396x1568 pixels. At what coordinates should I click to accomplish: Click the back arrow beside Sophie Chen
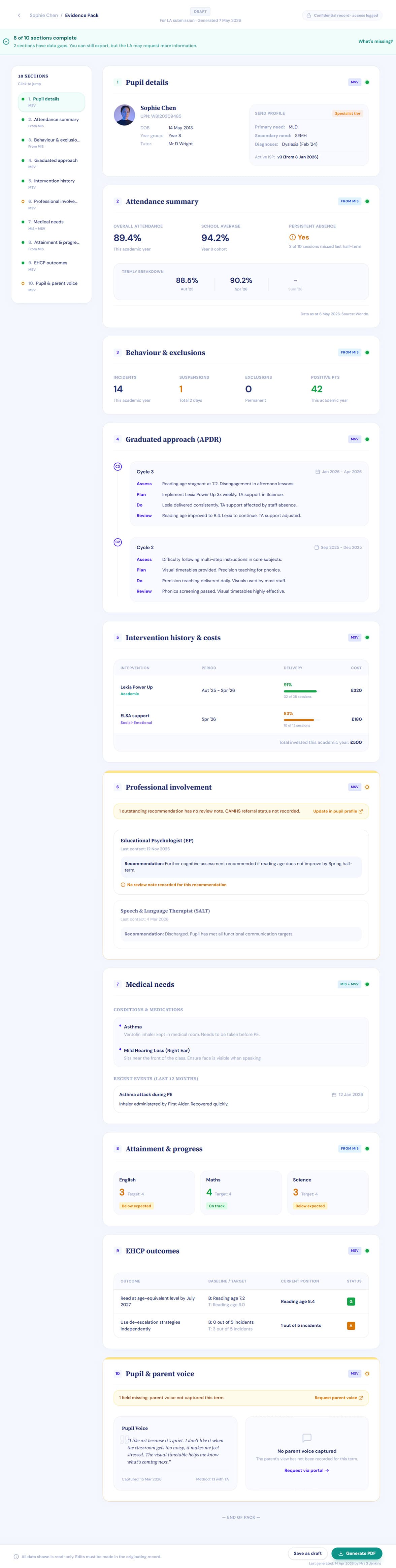pyautogui.click(x=19, y=15)
